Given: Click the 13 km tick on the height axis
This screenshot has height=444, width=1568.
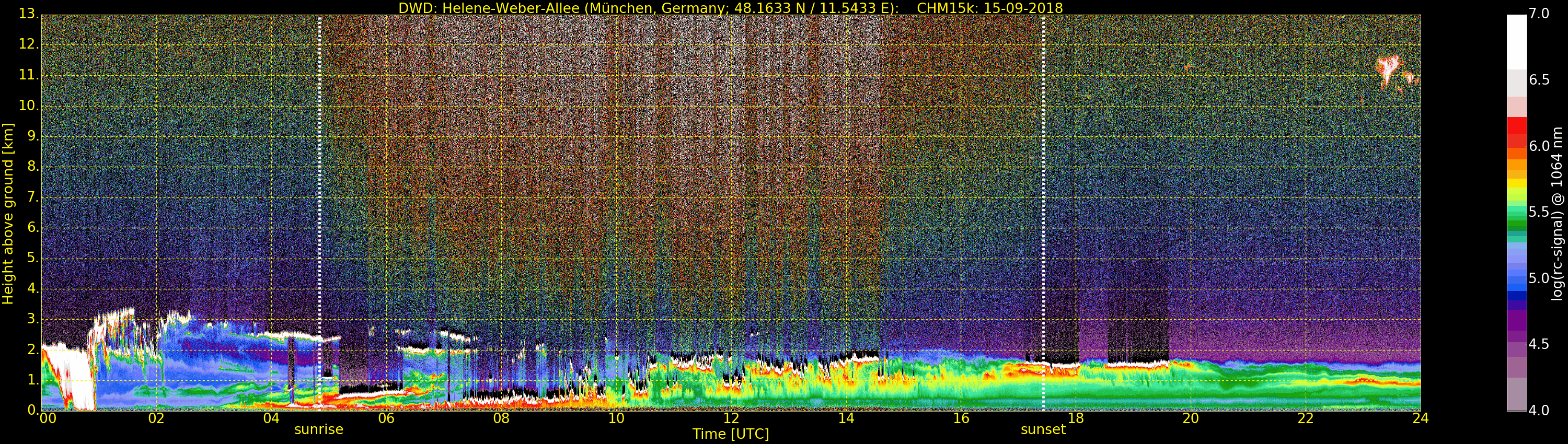Looking at the screenshot, I should [28, 14].
